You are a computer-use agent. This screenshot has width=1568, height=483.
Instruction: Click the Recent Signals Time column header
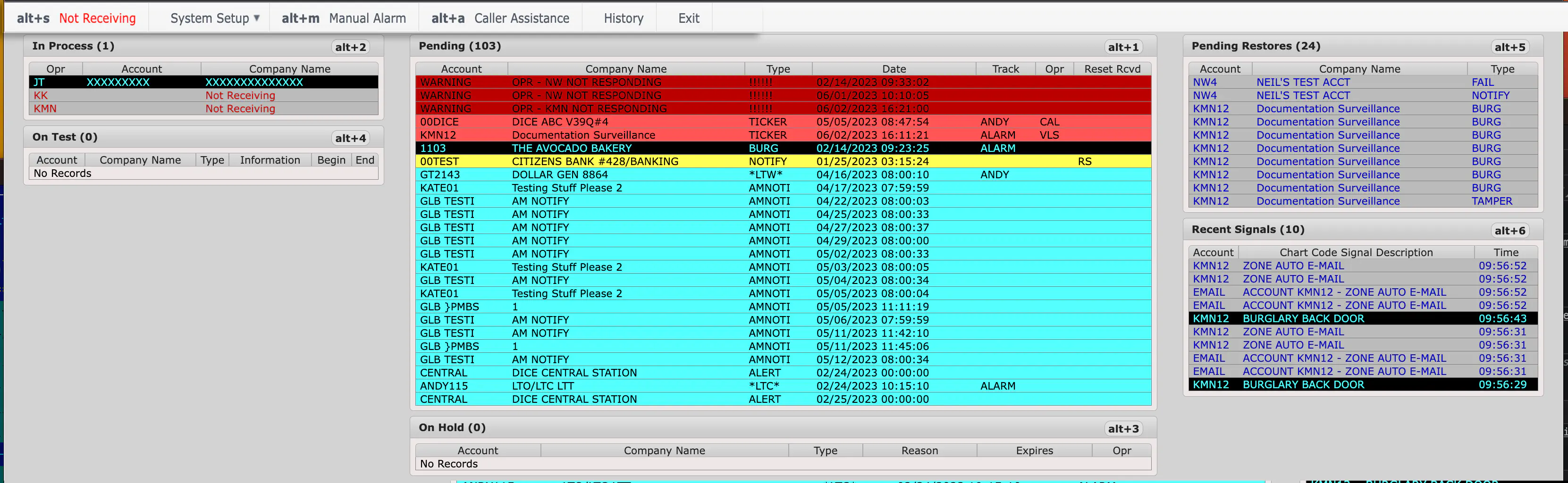pyautogui.click(x=1506, y=252)
